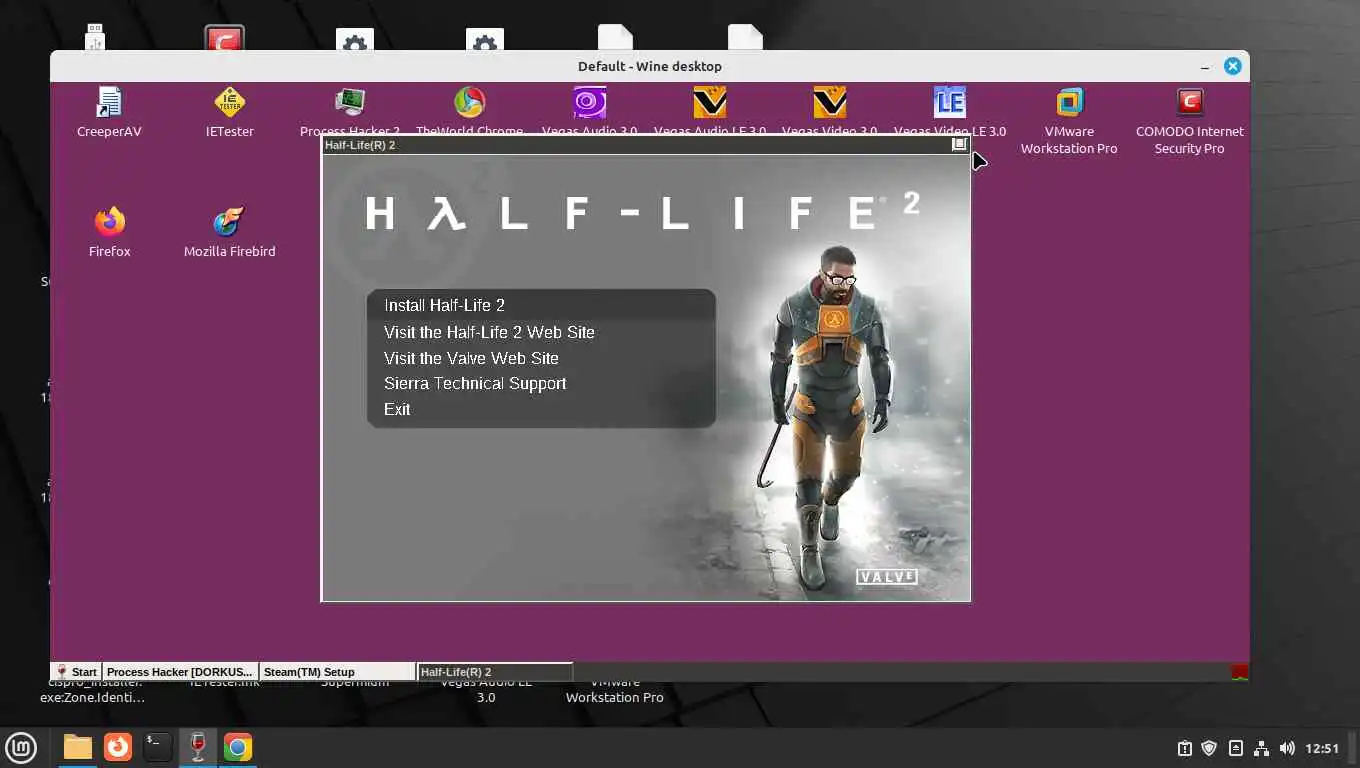This screenshot has height=768, width=1360.
Task: Select Wine app in the panel
Action: (198, 747)
